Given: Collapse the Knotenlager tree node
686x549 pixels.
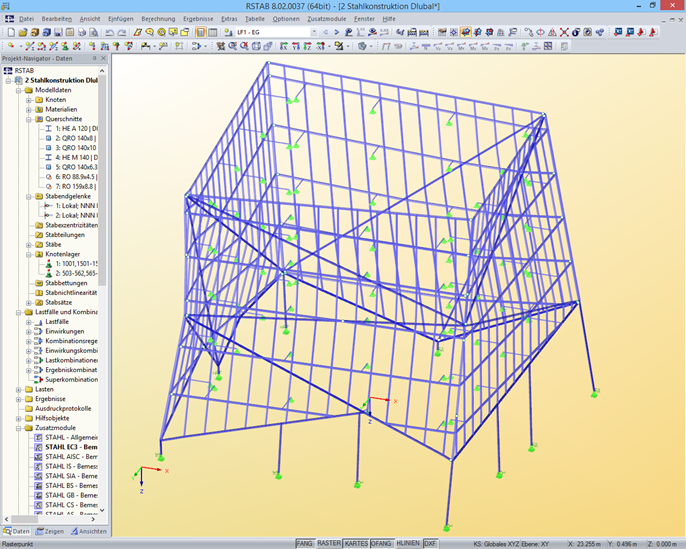Looking at the screenshot, I should coord(28,254).
